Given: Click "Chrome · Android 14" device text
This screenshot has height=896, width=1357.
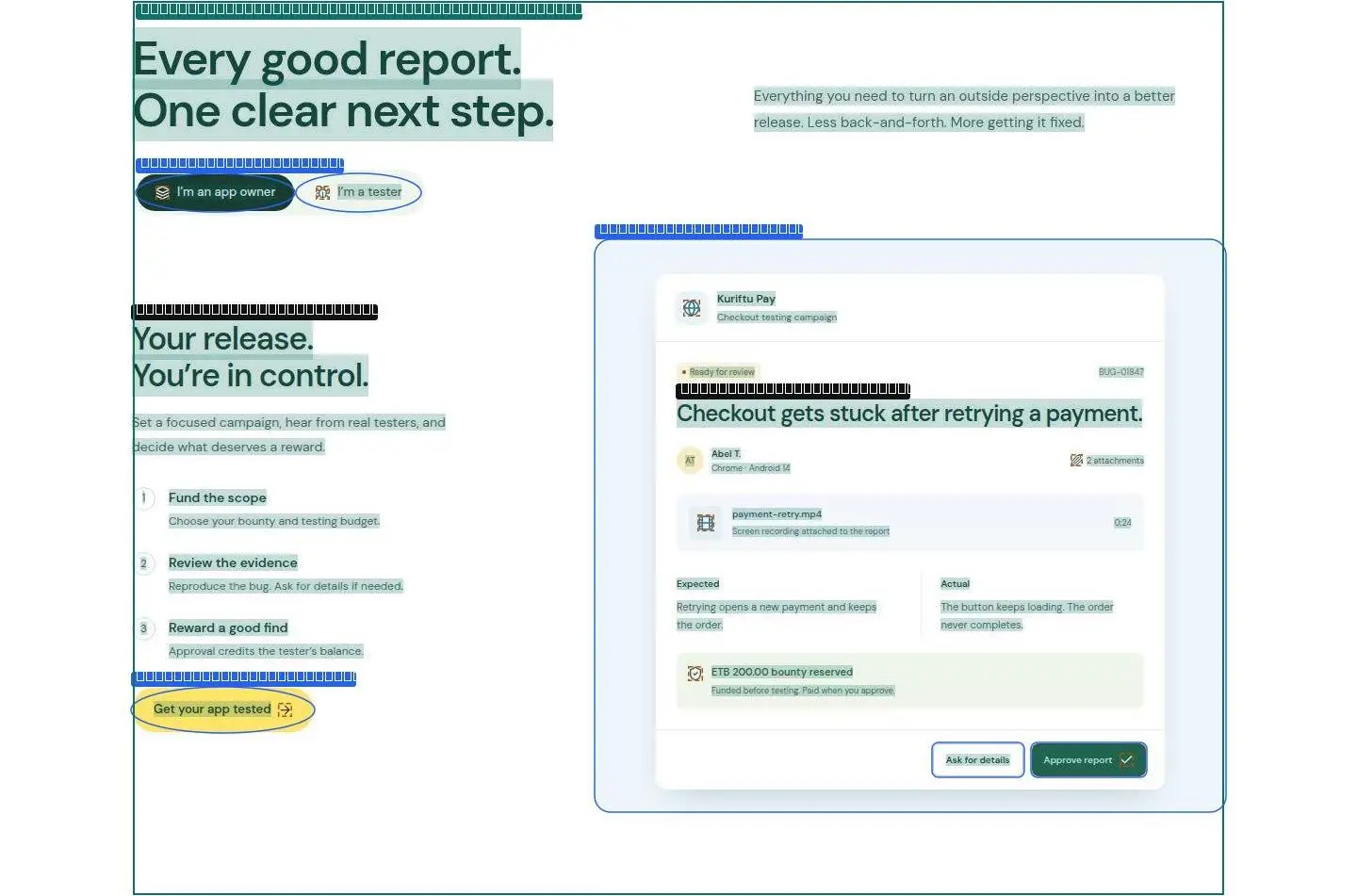Looking at the screenshot, I should coord(750,468).
